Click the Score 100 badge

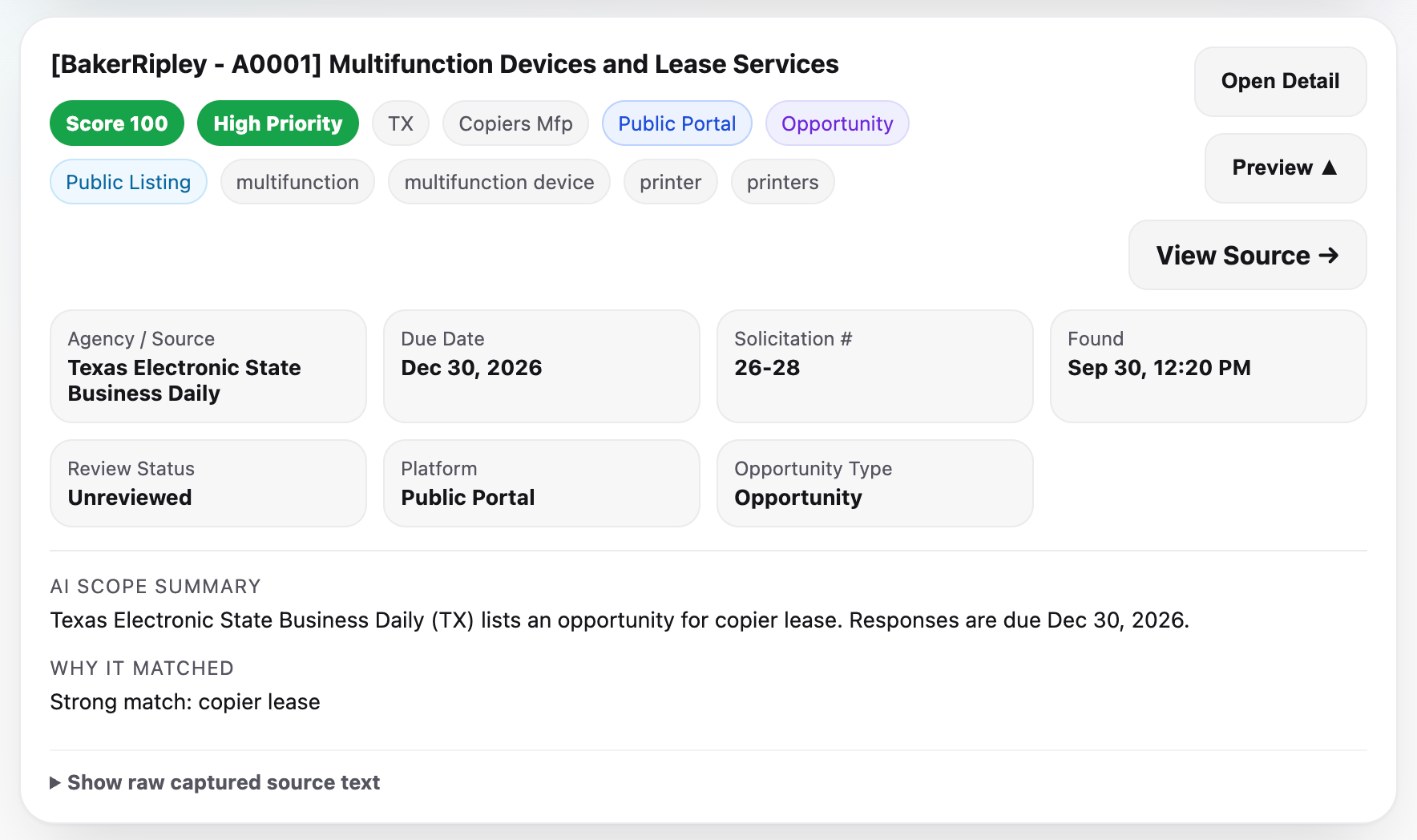[x=117, y=123]
